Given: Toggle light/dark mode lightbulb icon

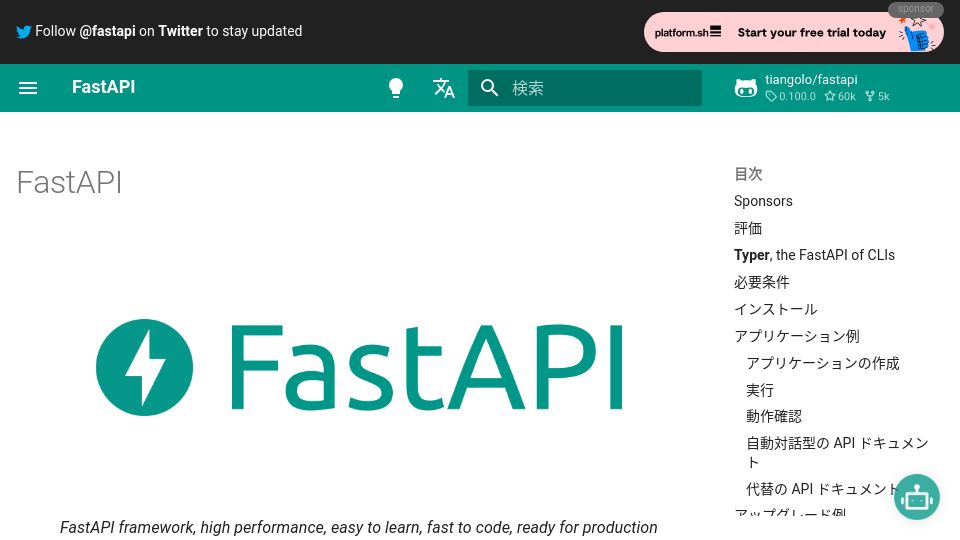Looking at the screenshot, I should 396,88.
